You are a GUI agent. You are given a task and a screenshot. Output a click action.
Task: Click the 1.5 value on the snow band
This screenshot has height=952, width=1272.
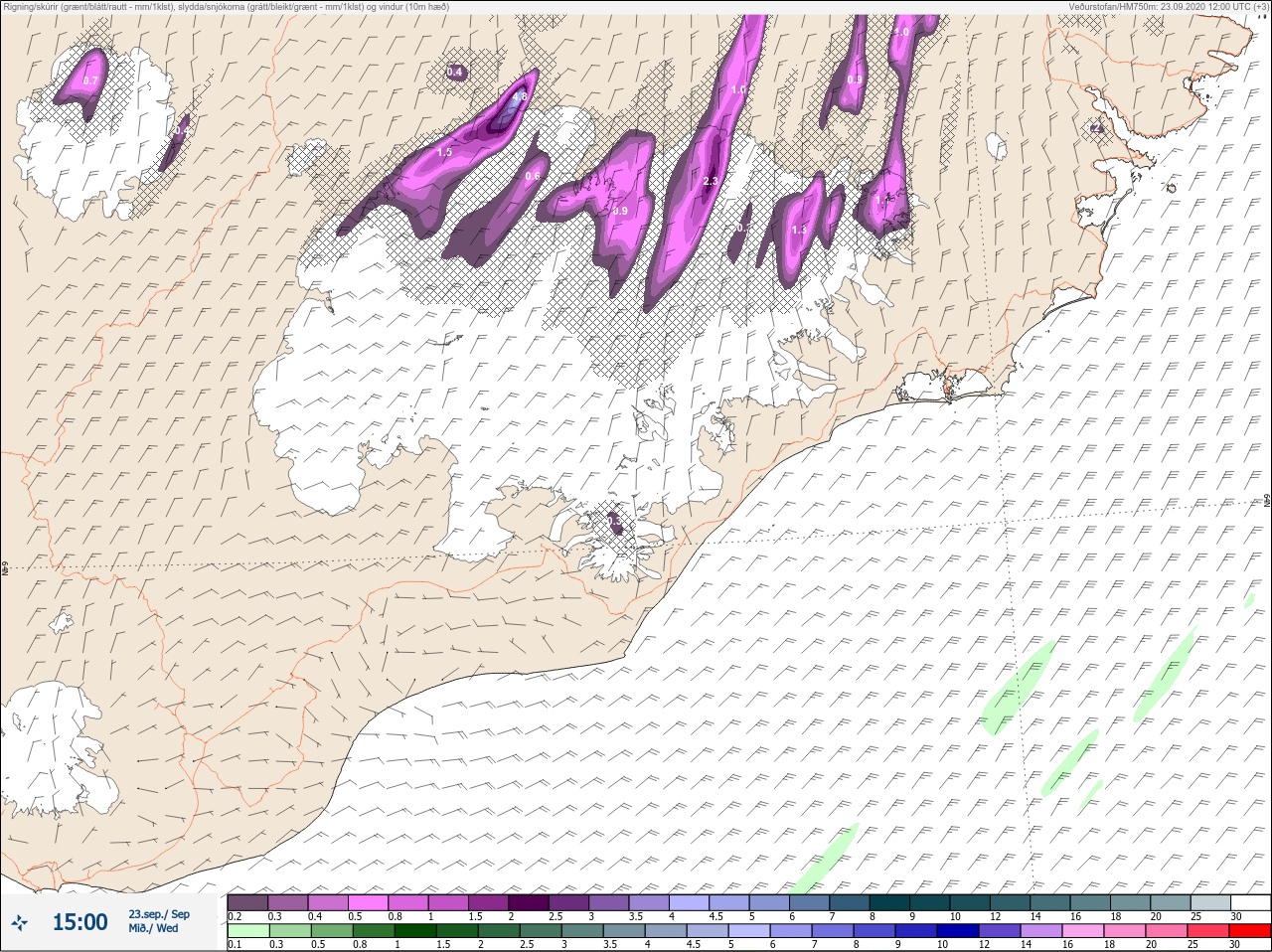pos(444,152)
